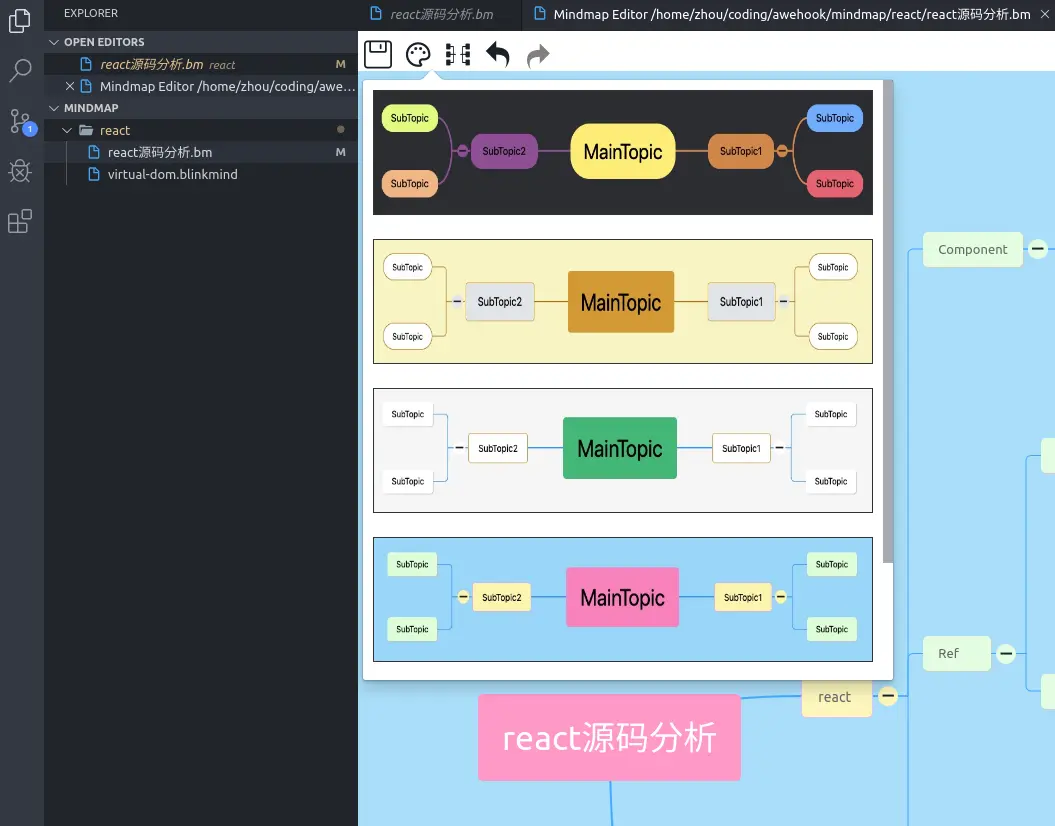The height and width of the screenshot is (826, 1055).
Task: Collapse the react node's children
Action: (x=888, y=696)
